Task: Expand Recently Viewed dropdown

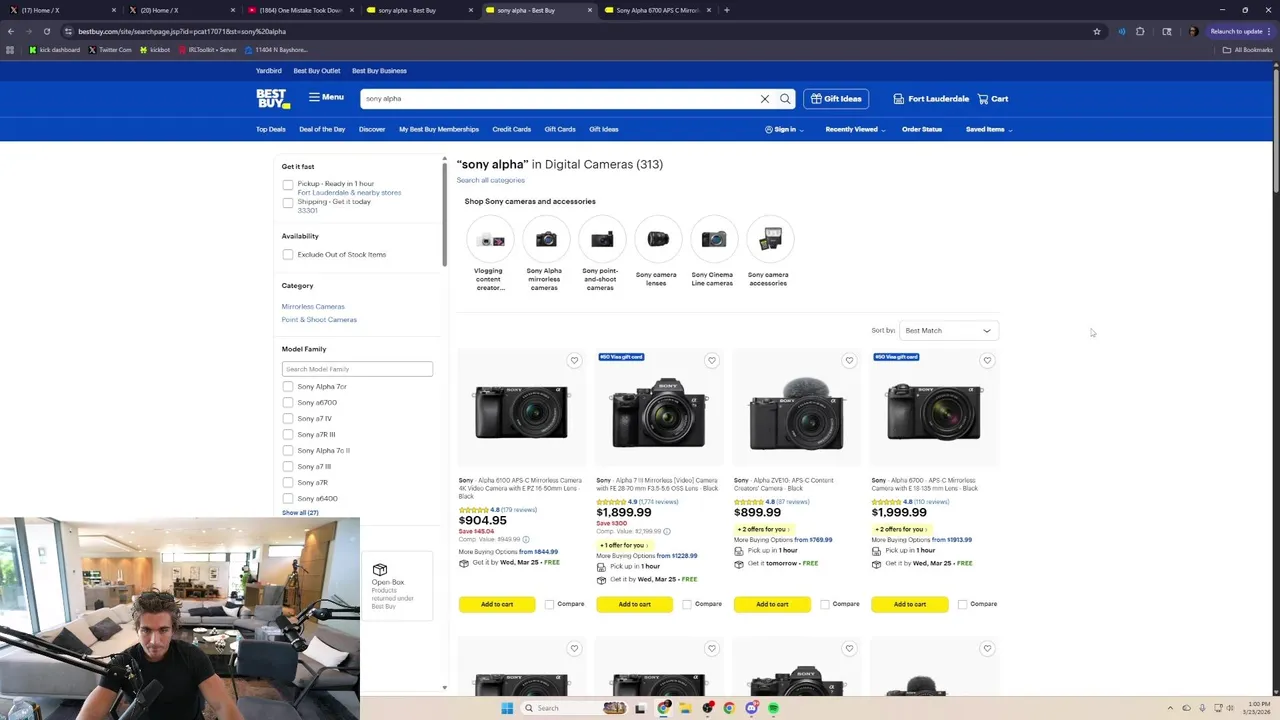Action: pos(855,129)
